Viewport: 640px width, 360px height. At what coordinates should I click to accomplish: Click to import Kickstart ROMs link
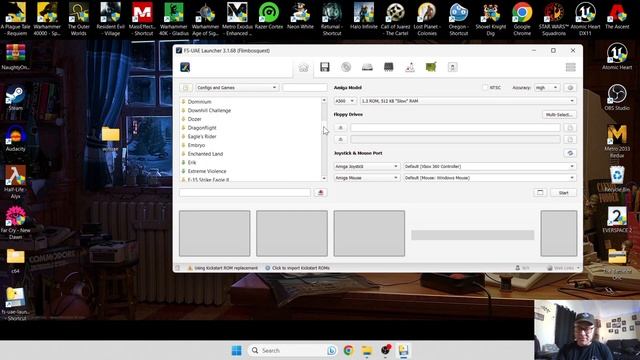click(298, 268)
